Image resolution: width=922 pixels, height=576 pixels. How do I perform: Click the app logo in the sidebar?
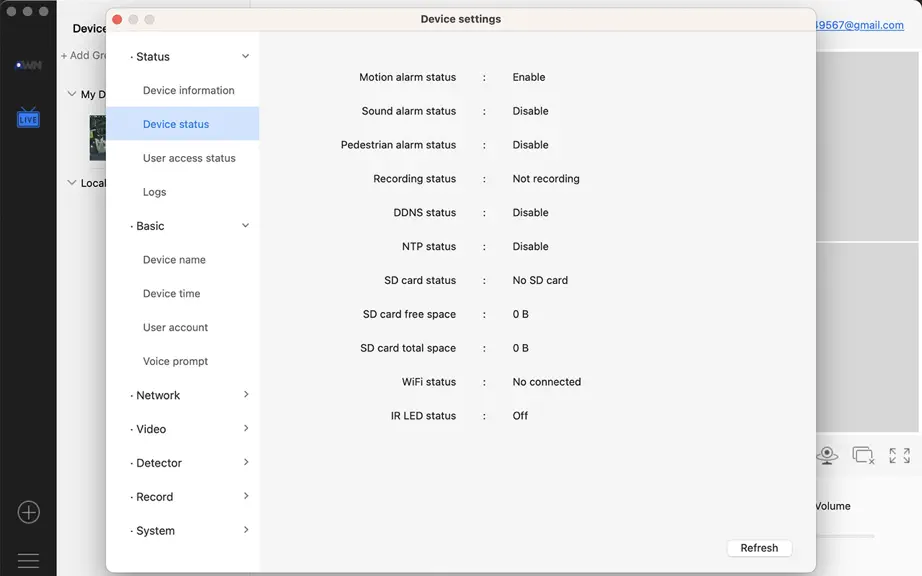[x=28, y=65]
